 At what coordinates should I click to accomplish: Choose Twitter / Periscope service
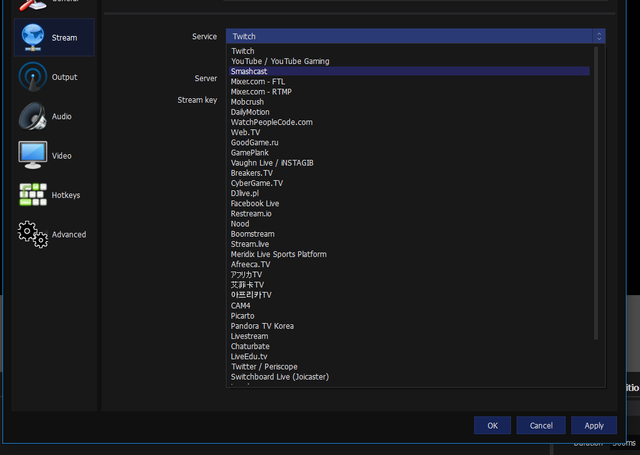[410, 367]
